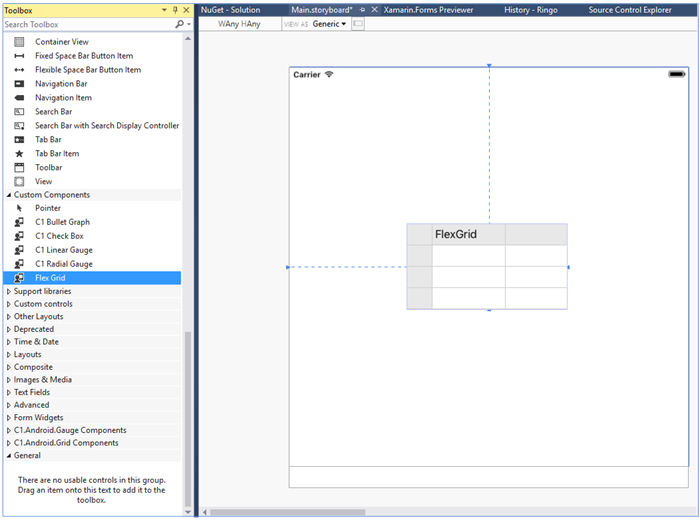
Task: Expand the Support libraries group
Action: click(x=10, y=291)
